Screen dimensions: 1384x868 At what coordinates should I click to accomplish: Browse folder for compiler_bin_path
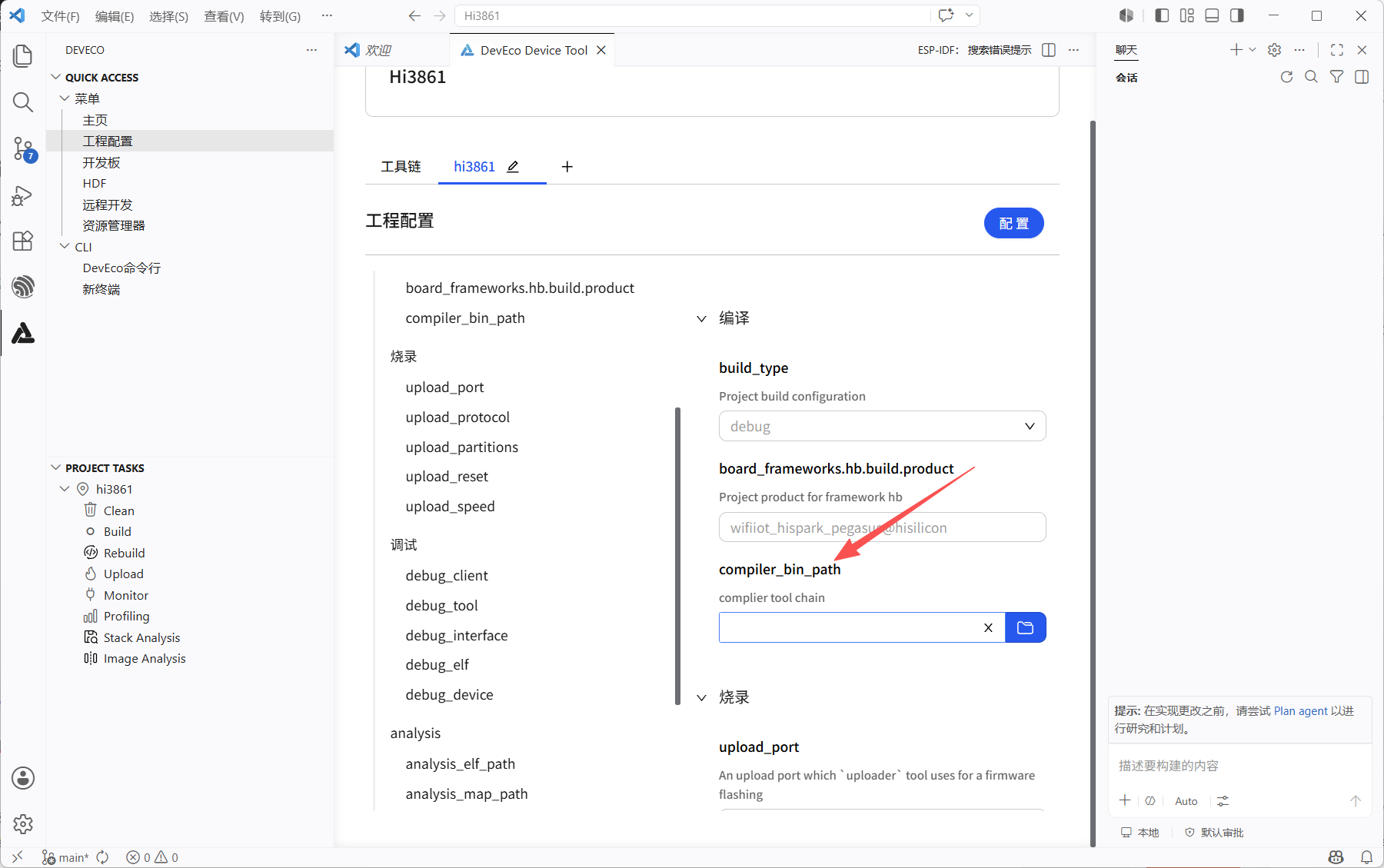(1025, 627)
